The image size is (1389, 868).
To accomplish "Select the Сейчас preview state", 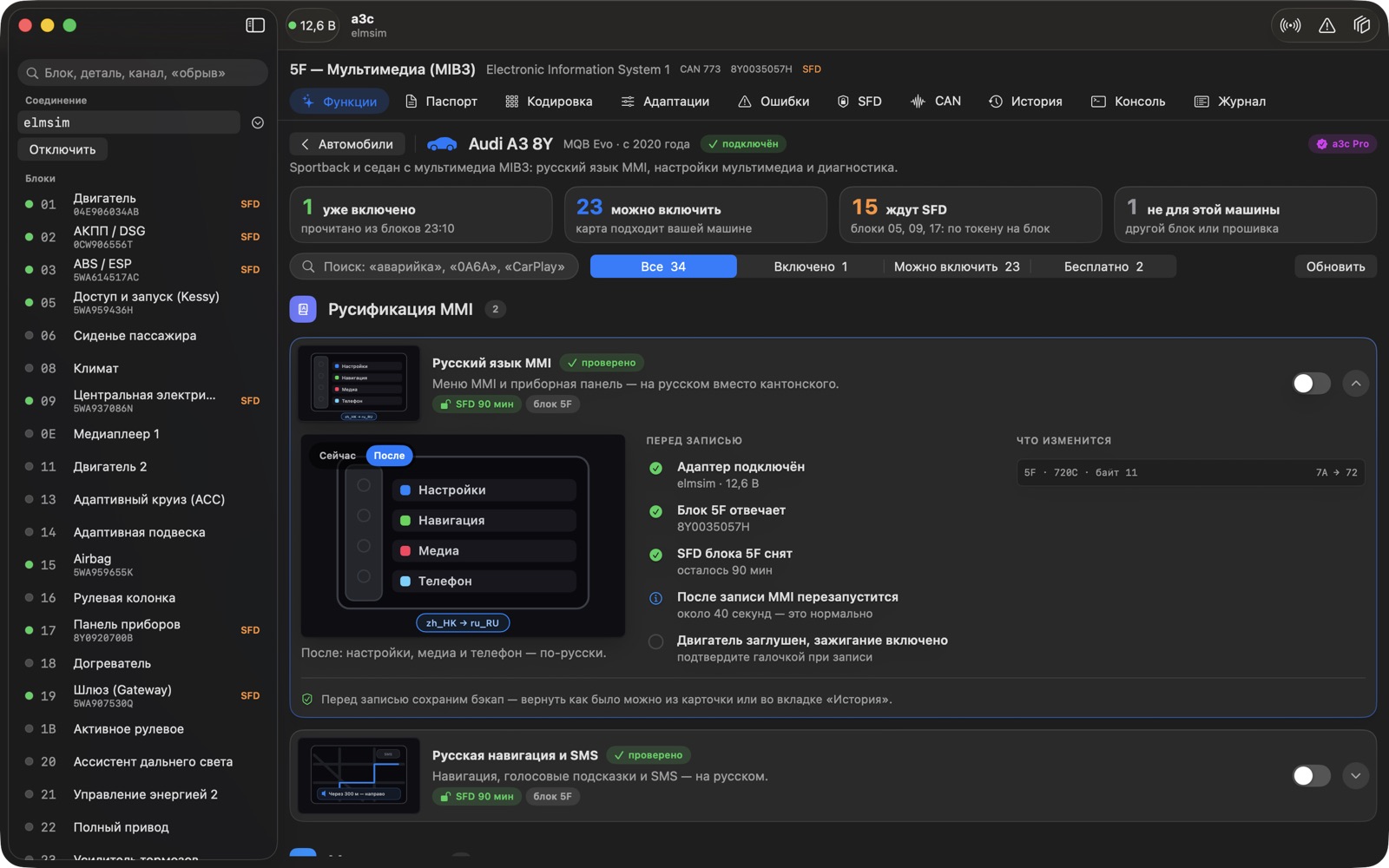I will (x=338, y=456).
